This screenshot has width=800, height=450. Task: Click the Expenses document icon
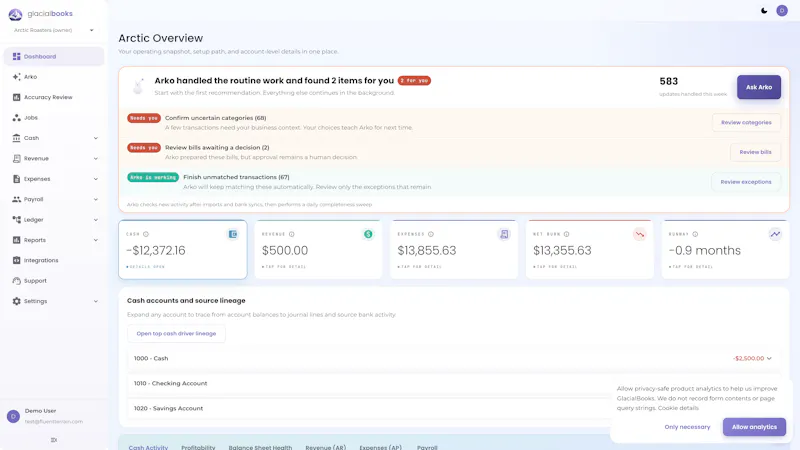tap(16, 179)
